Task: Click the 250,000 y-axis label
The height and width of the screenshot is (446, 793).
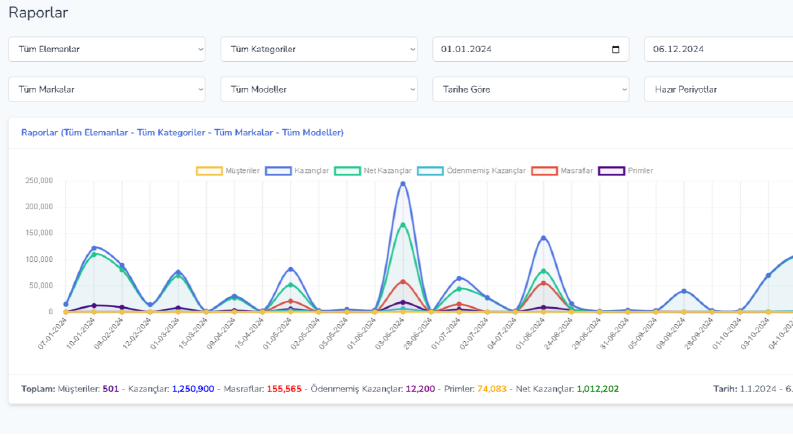Action: (39, 181)
